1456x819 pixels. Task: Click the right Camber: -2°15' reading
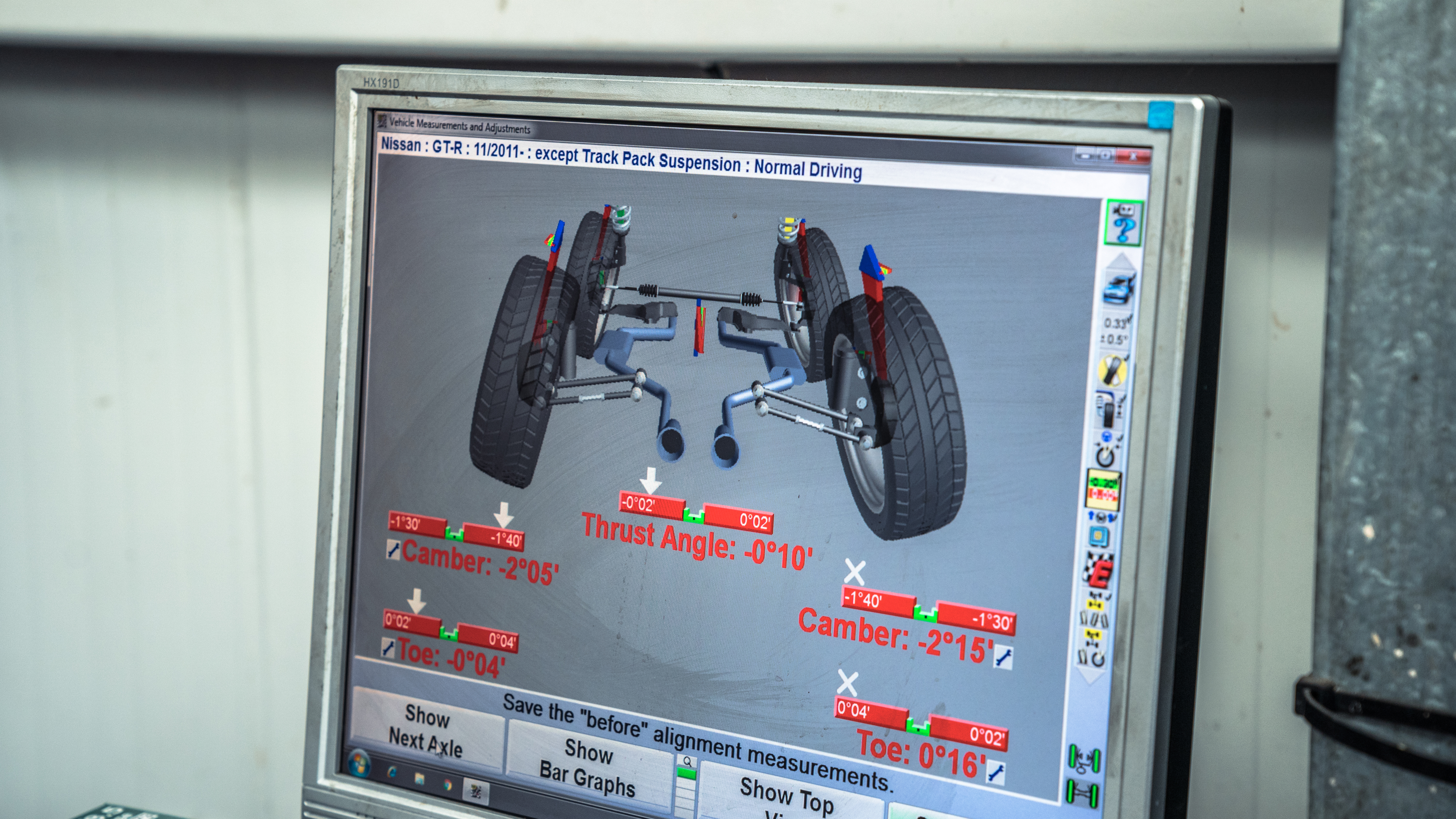coord(896,636)
